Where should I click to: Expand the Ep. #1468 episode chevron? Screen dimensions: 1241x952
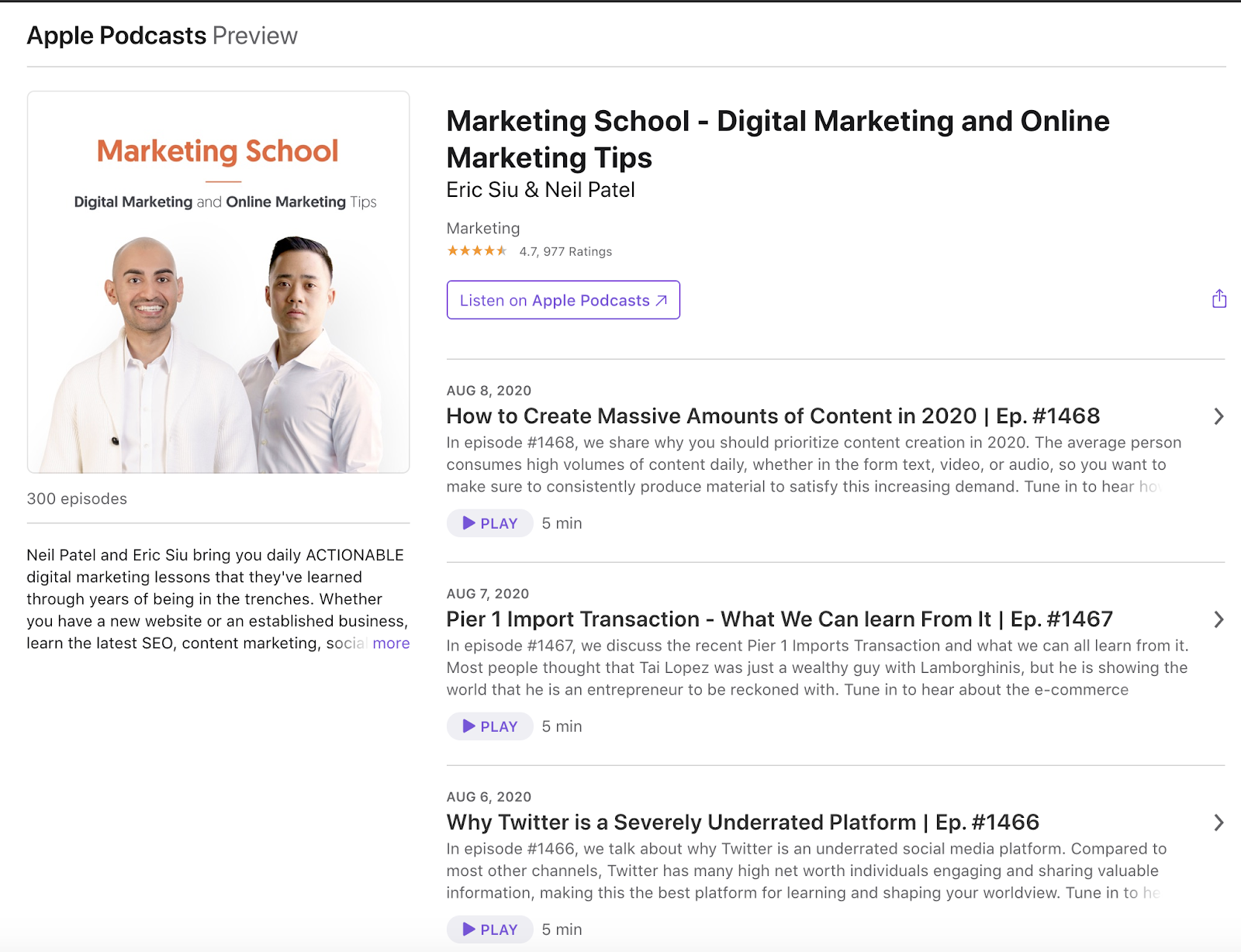1219,416
